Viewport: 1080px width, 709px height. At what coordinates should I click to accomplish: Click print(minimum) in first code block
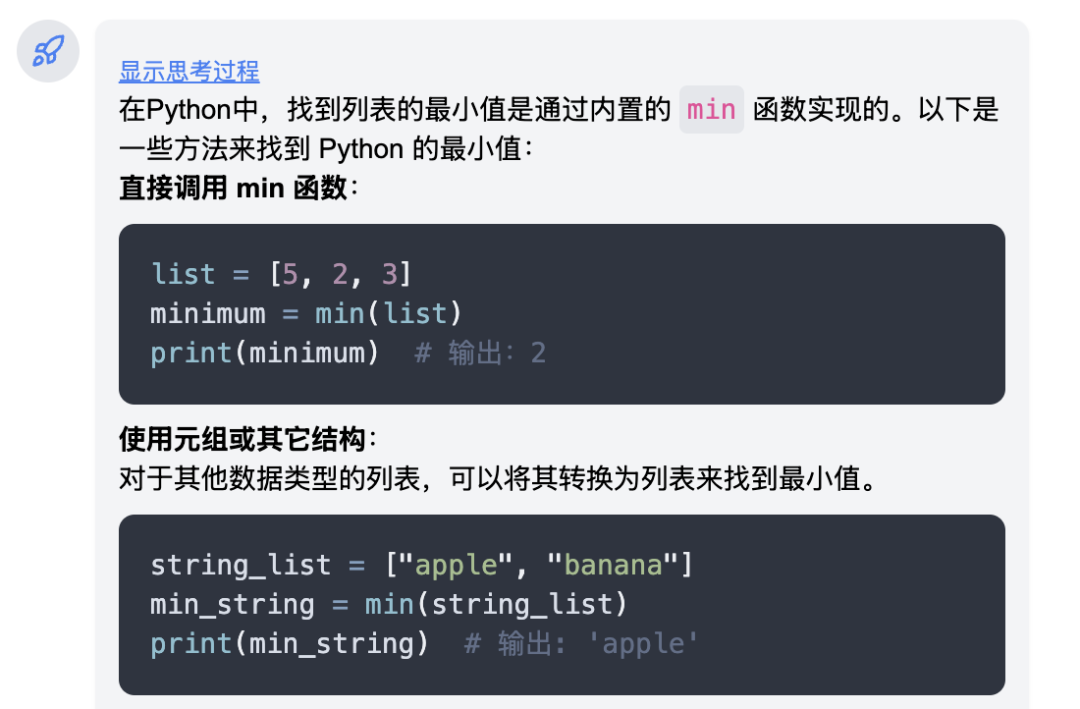coord(264,353)
